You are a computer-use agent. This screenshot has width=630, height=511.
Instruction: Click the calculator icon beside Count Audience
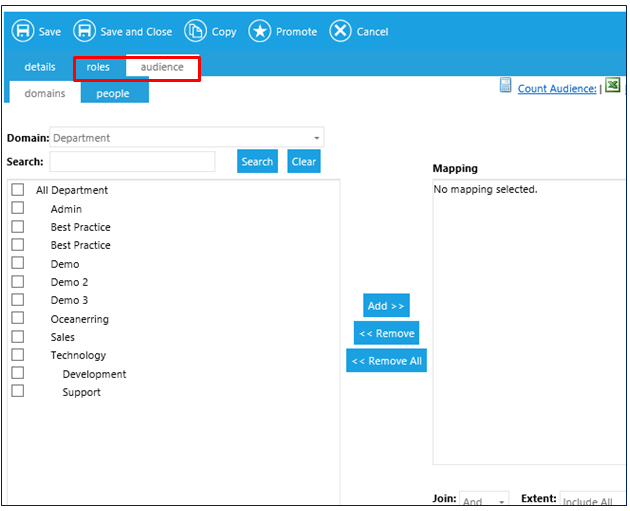[506, 87]
